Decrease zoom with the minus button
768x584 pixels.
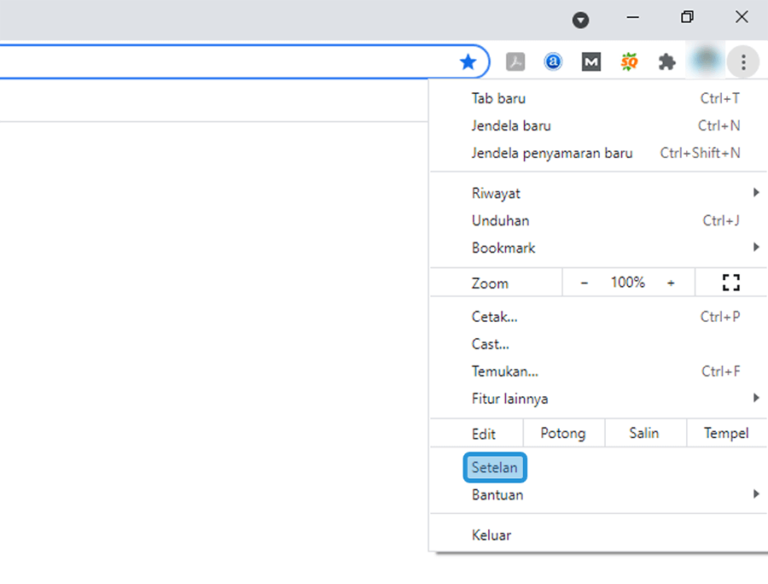[x=584, y=283]
